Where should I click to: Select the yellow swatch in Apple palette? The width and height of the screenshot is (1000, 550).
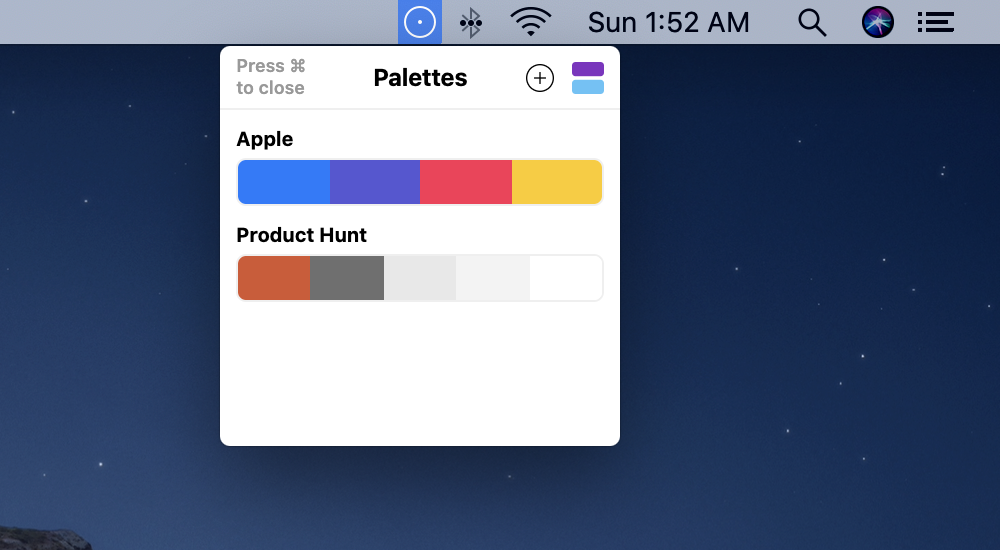[557, 182]
